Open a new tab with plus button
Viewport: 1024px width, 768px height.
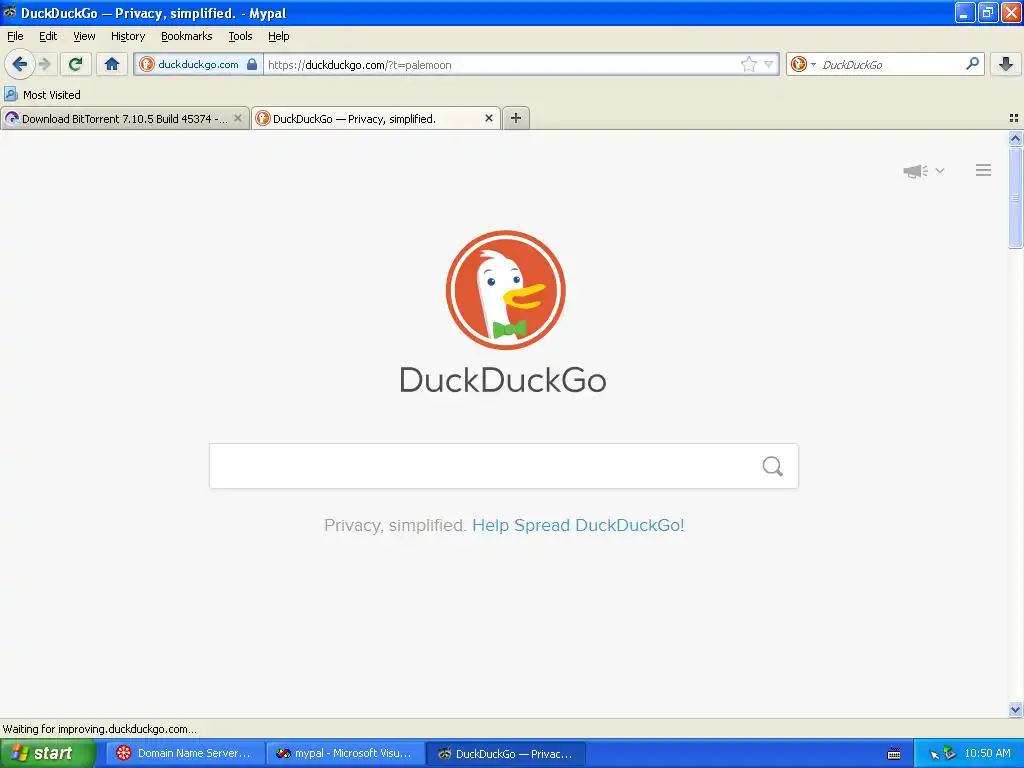(516, 118)
